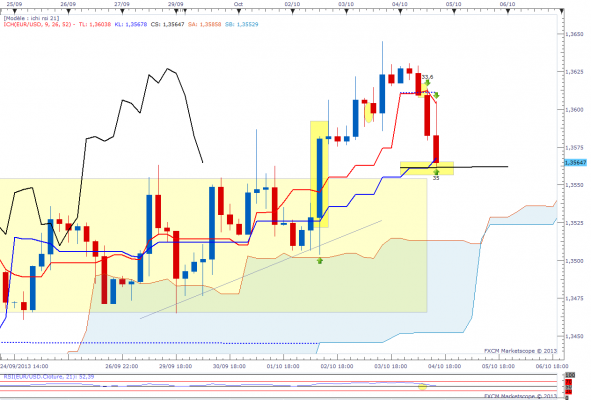Screen dimensions: 591x400
Task: Click the green down arrow beside the 33,6 label
Action: tap(427, 83)
